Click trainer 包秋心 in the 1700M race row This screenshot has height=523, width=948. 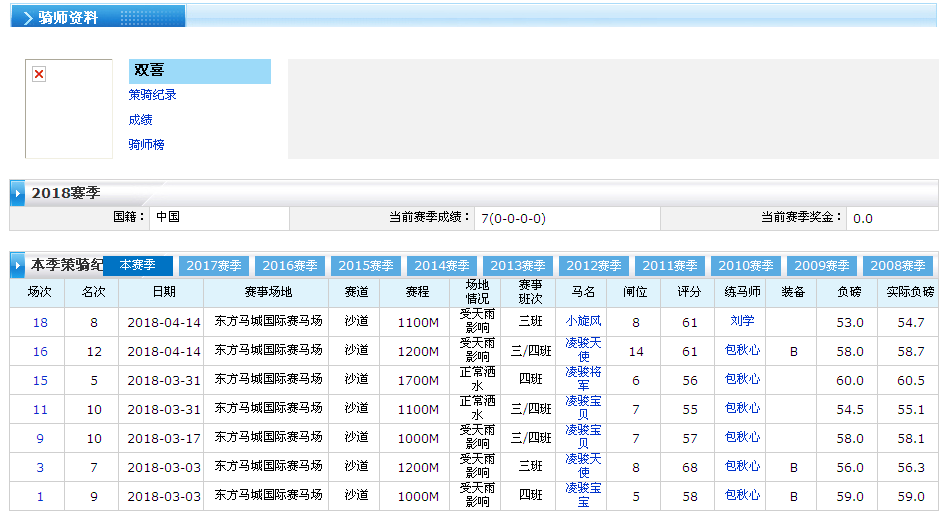(742, 380)
